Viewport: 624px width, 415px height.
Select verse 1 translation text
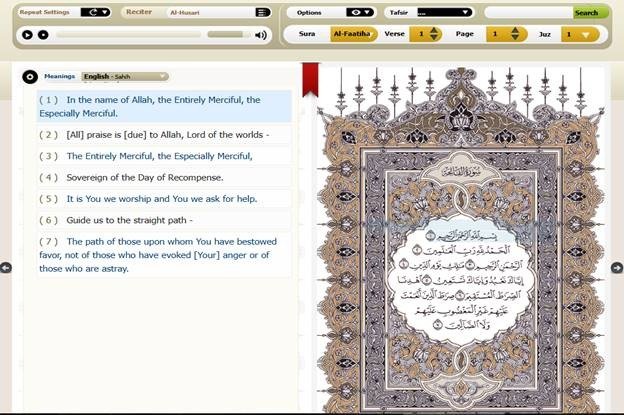[164, 106]
